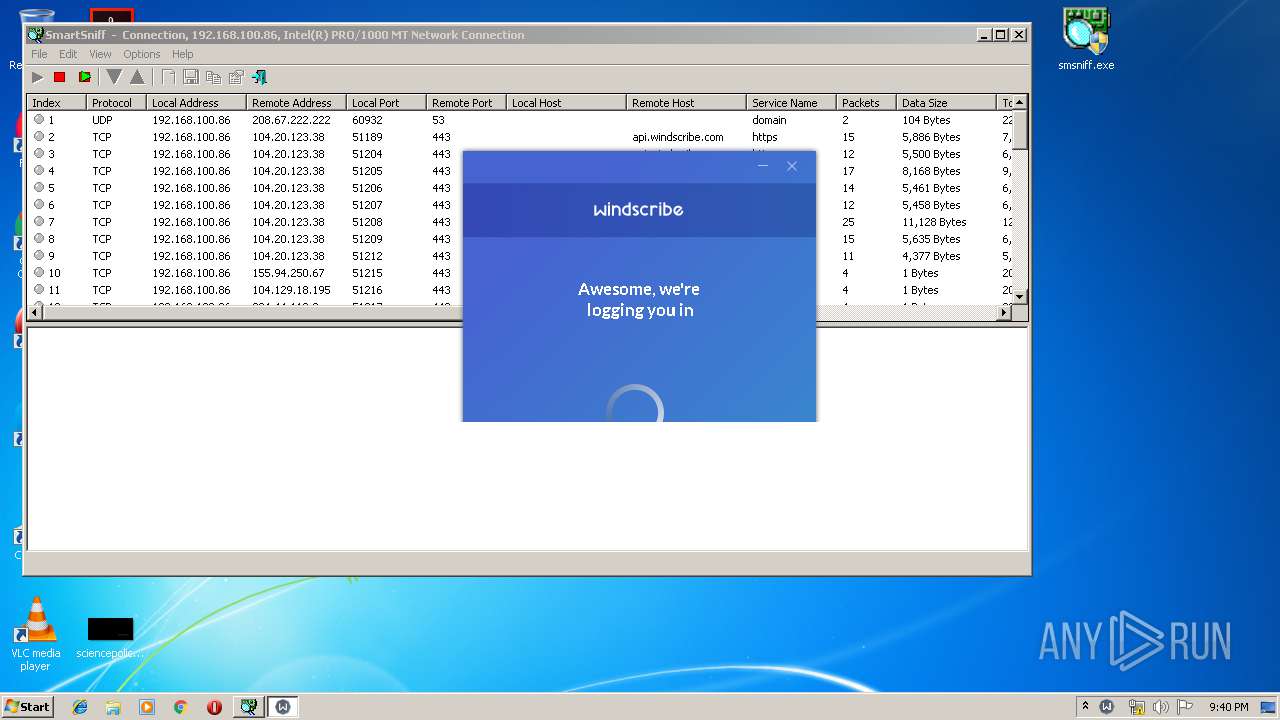The image size is (1280, 720).
Task: Click horizontal scrollbar right arrow
Action: pyautogui.click(x=1005, y=312)
